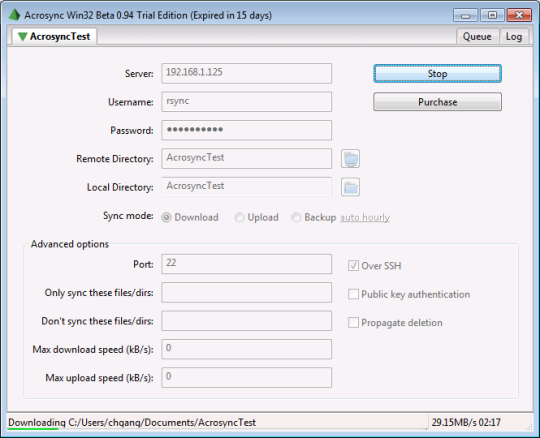Enable Public key authentication
This screenshot has width=540, height=438.
353,294
